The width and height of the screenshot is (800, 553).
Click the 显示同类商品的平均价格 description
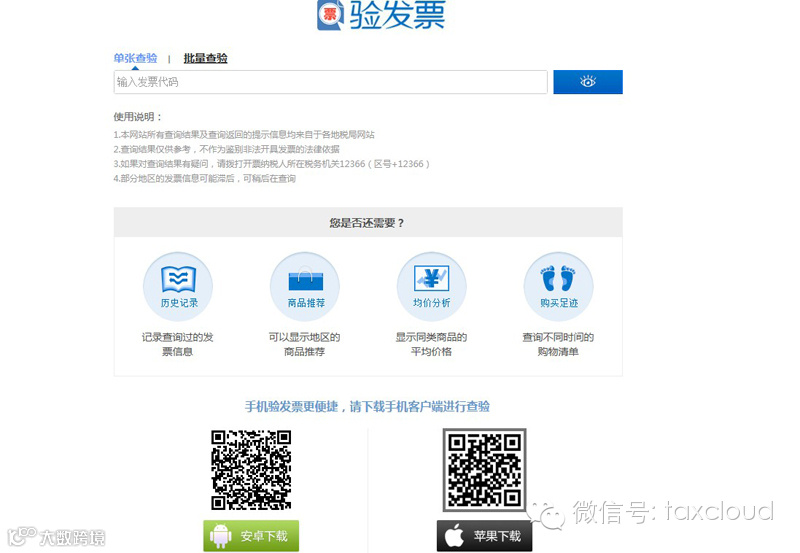click(432, 344)
